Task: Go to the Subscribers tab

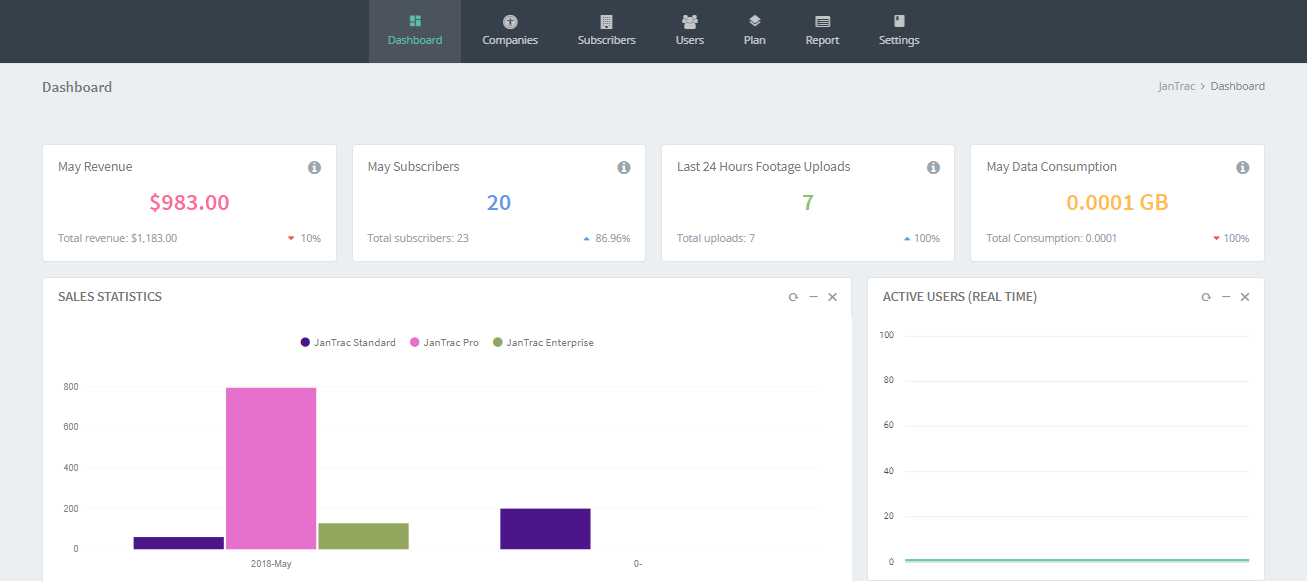Action: [x=606, y=31]
